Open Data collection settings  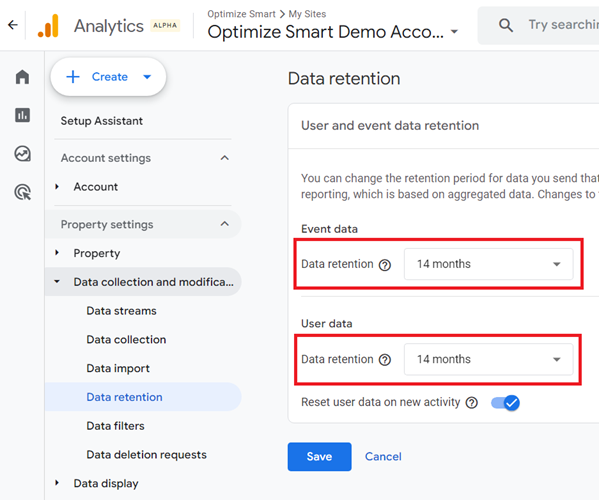click(126, 340)
